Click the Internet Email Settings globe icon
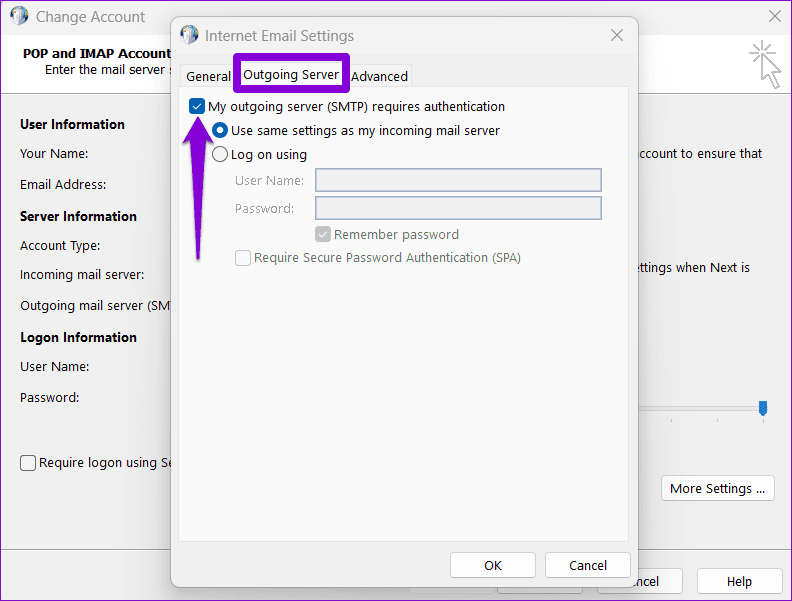This screenshot has width=792, height=601. tap(189, 35)
